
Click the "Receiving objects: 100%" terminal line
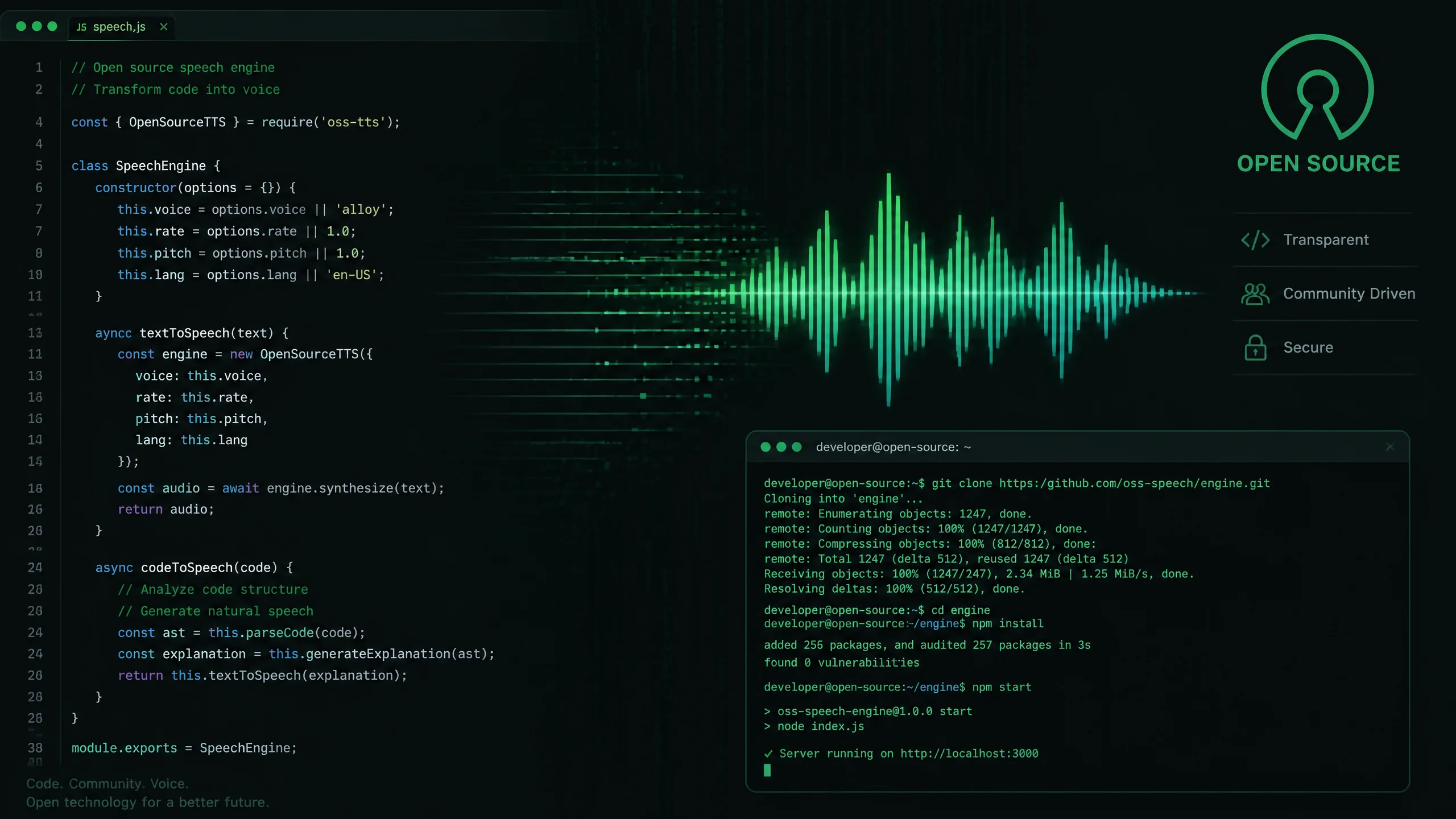pos(979,574)
